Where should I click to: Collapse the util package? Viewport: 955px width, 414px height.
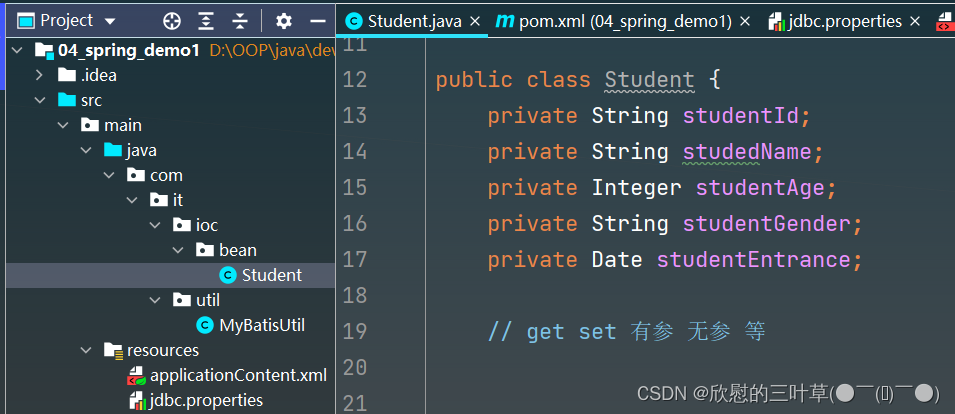tap(154, 300)
